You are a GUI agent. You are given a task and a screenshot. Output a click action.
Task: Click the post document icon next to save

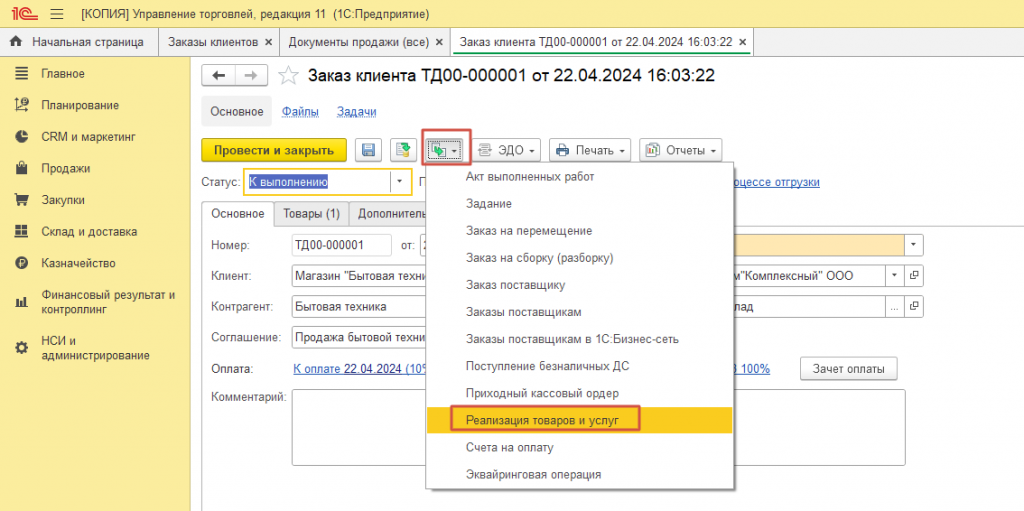[404, 150]
